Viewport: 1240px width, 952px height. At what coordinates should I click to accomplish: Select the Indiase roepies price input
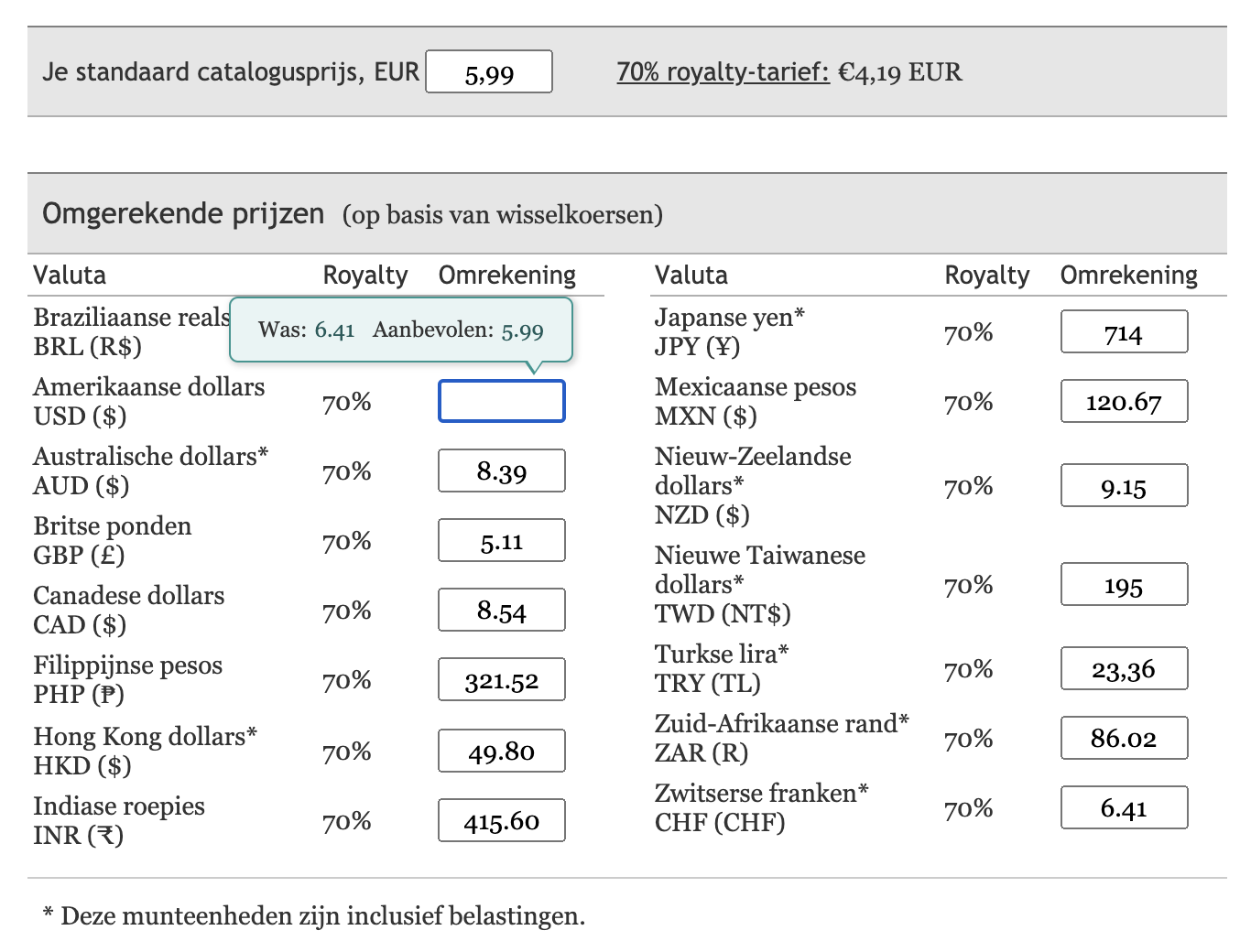coord(501,820)
